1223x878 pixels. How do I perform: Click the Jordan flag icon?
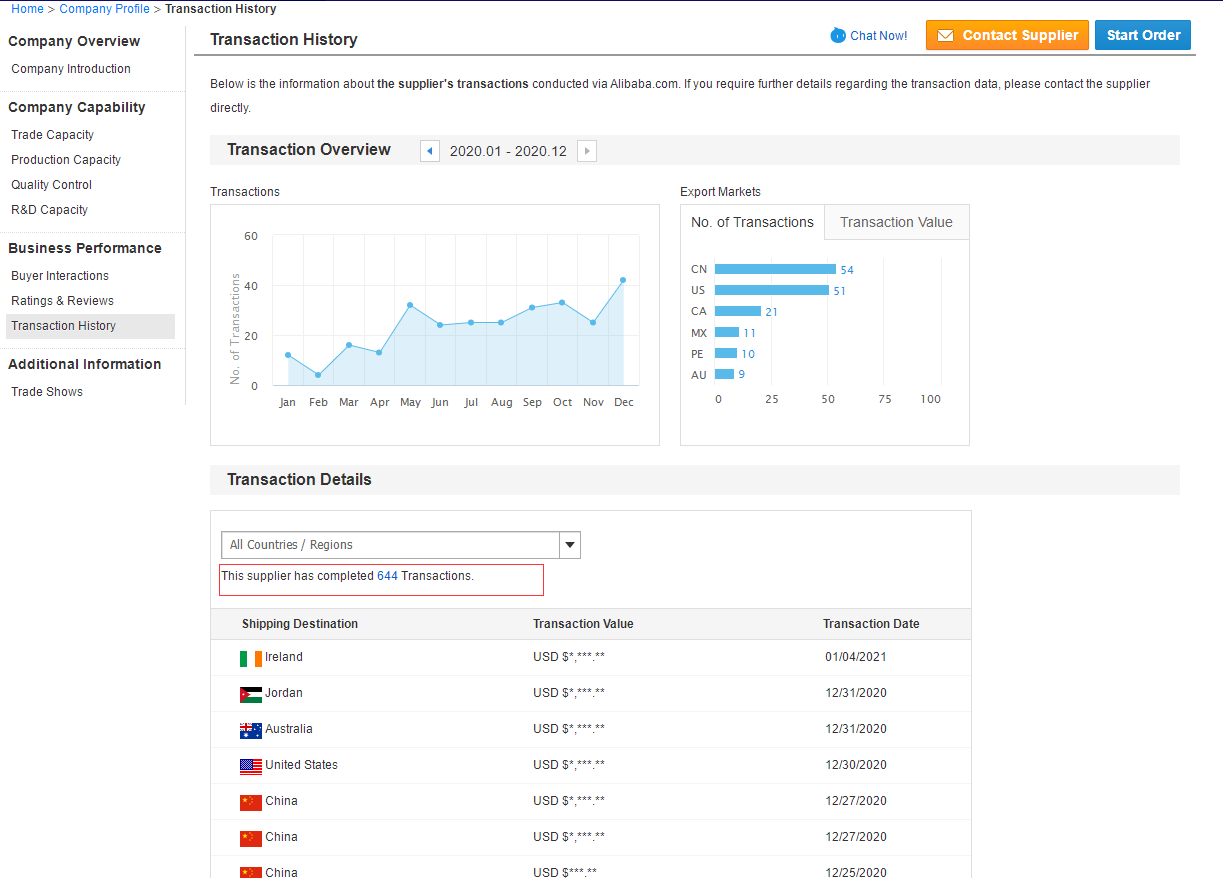250,694
